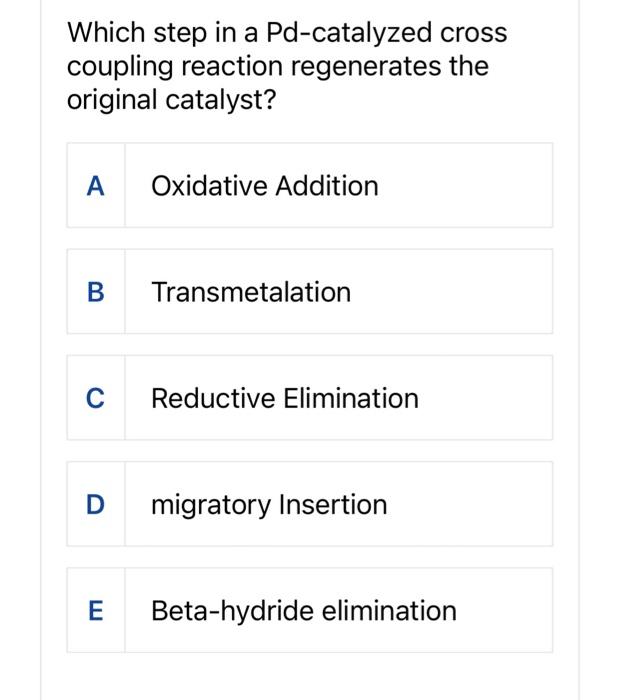The image size is (620, 700).
Task: Select answer letter B
Action: pos(96,292)
